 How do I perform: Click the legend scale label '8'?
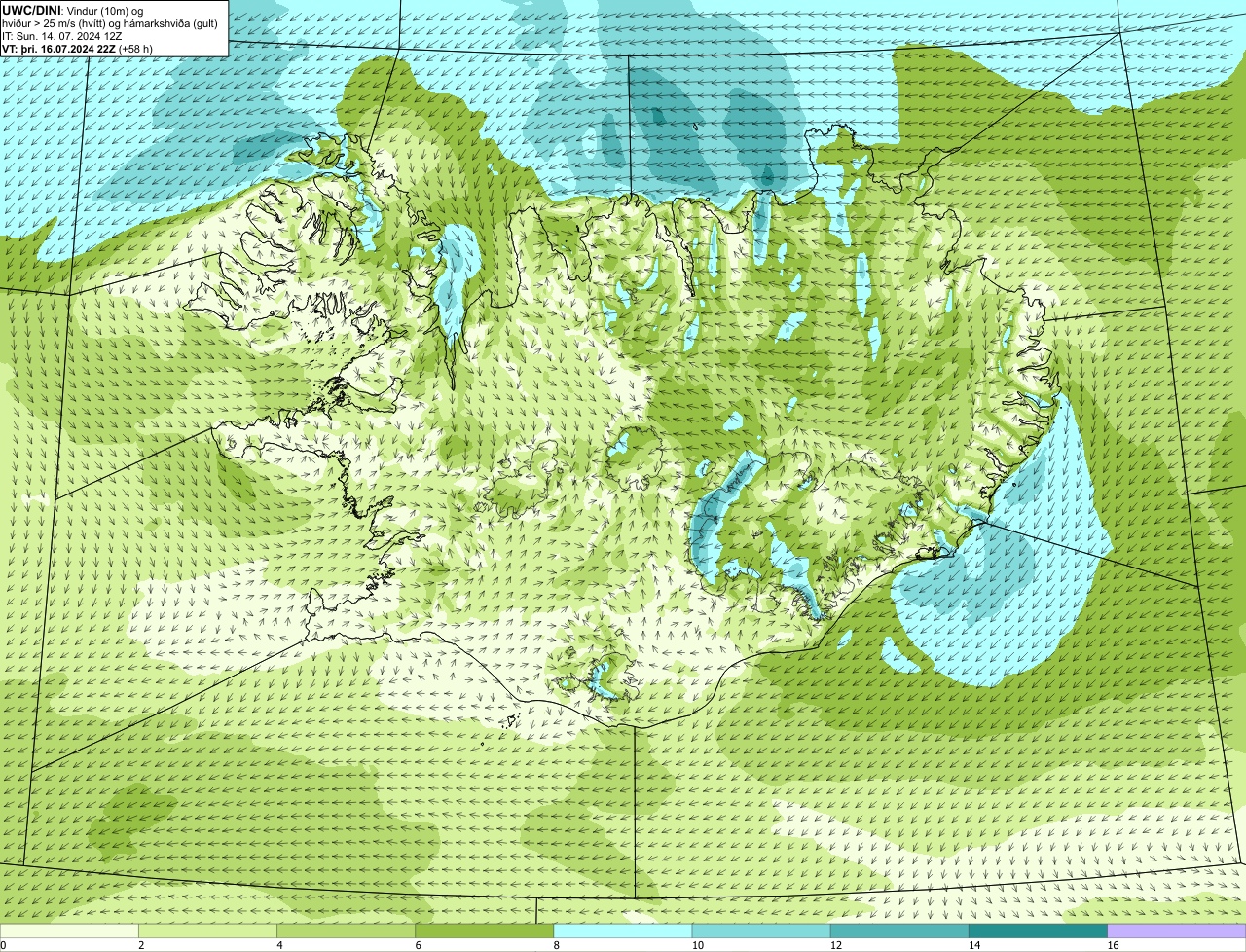557,945
